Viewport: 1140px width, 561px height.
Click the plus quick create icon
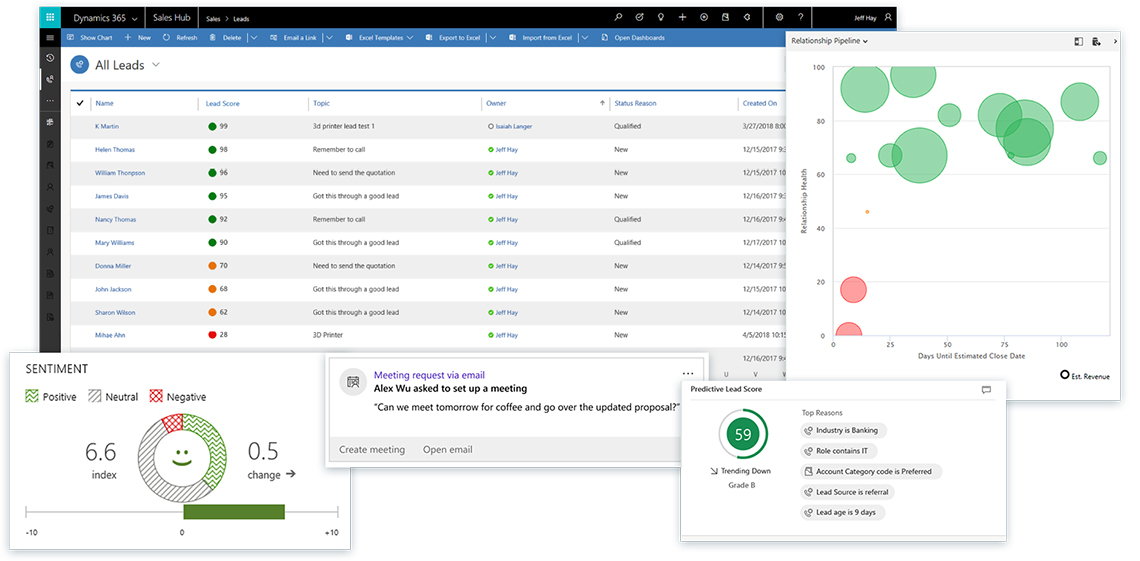(682, 17)
